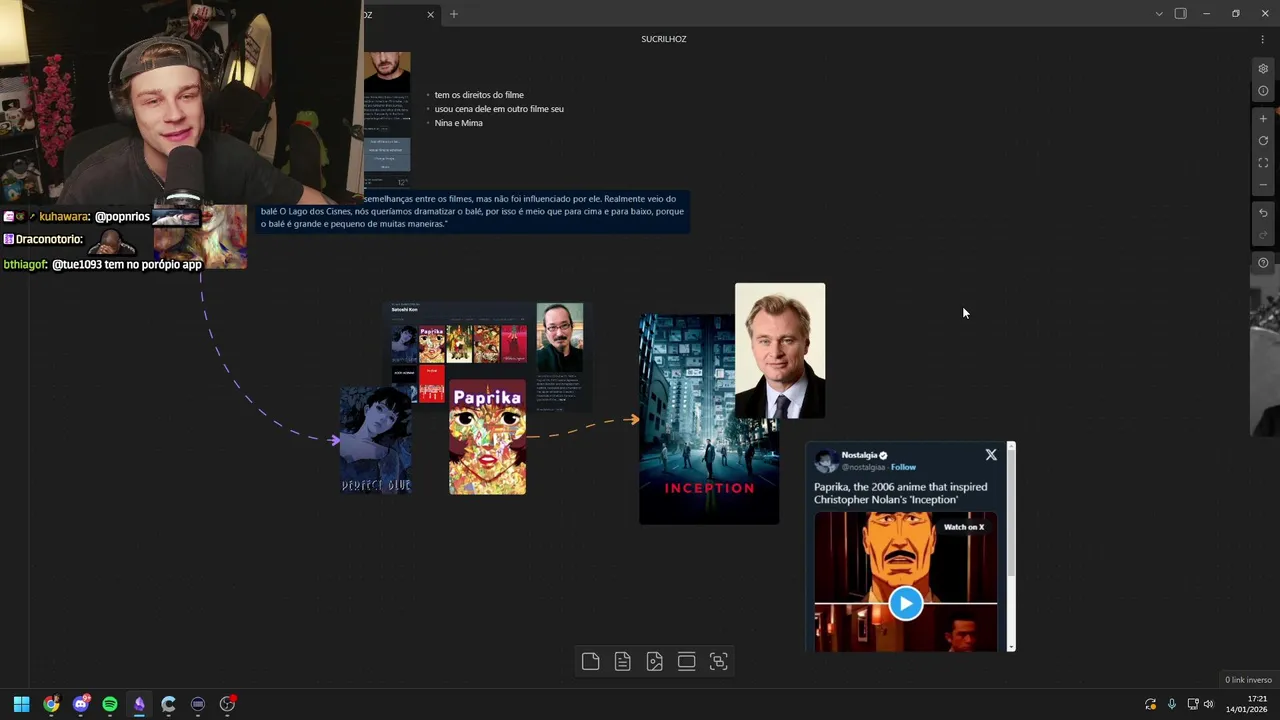Viewport: 1280px width, 720px height.
Task: Open canvas settings gear icon
Action: [x=1263, y=69]
